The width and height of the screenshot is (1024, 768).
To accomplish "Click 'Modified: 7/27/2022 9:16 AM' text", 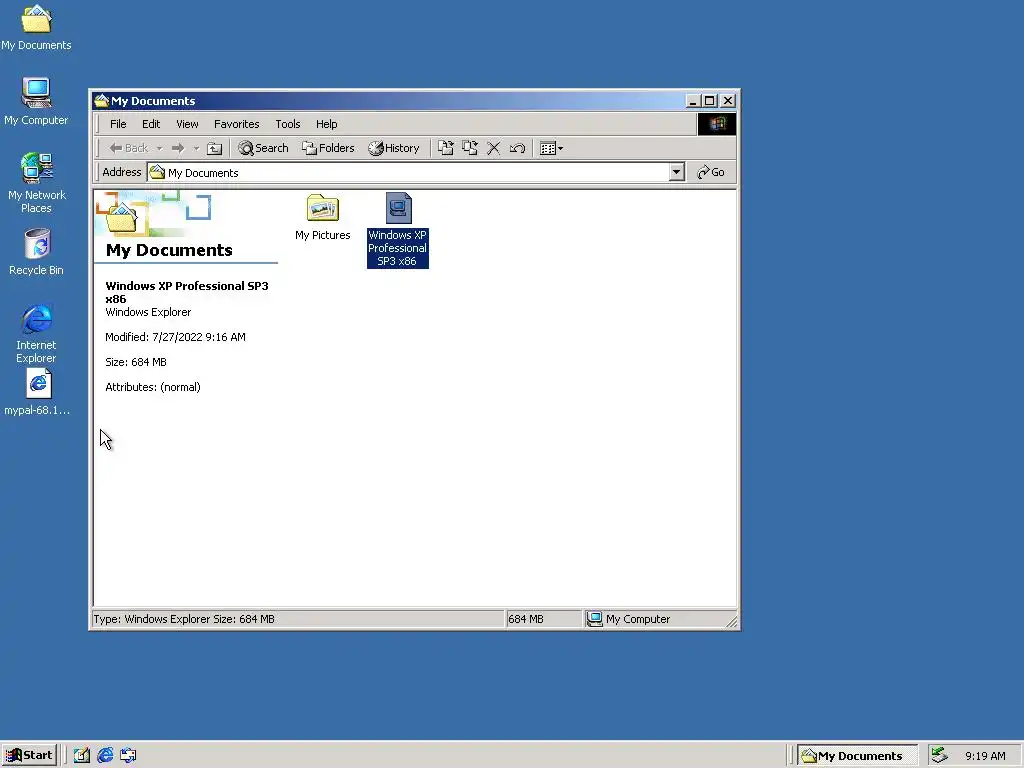I will pyautogui.click(x=175, y=337).
